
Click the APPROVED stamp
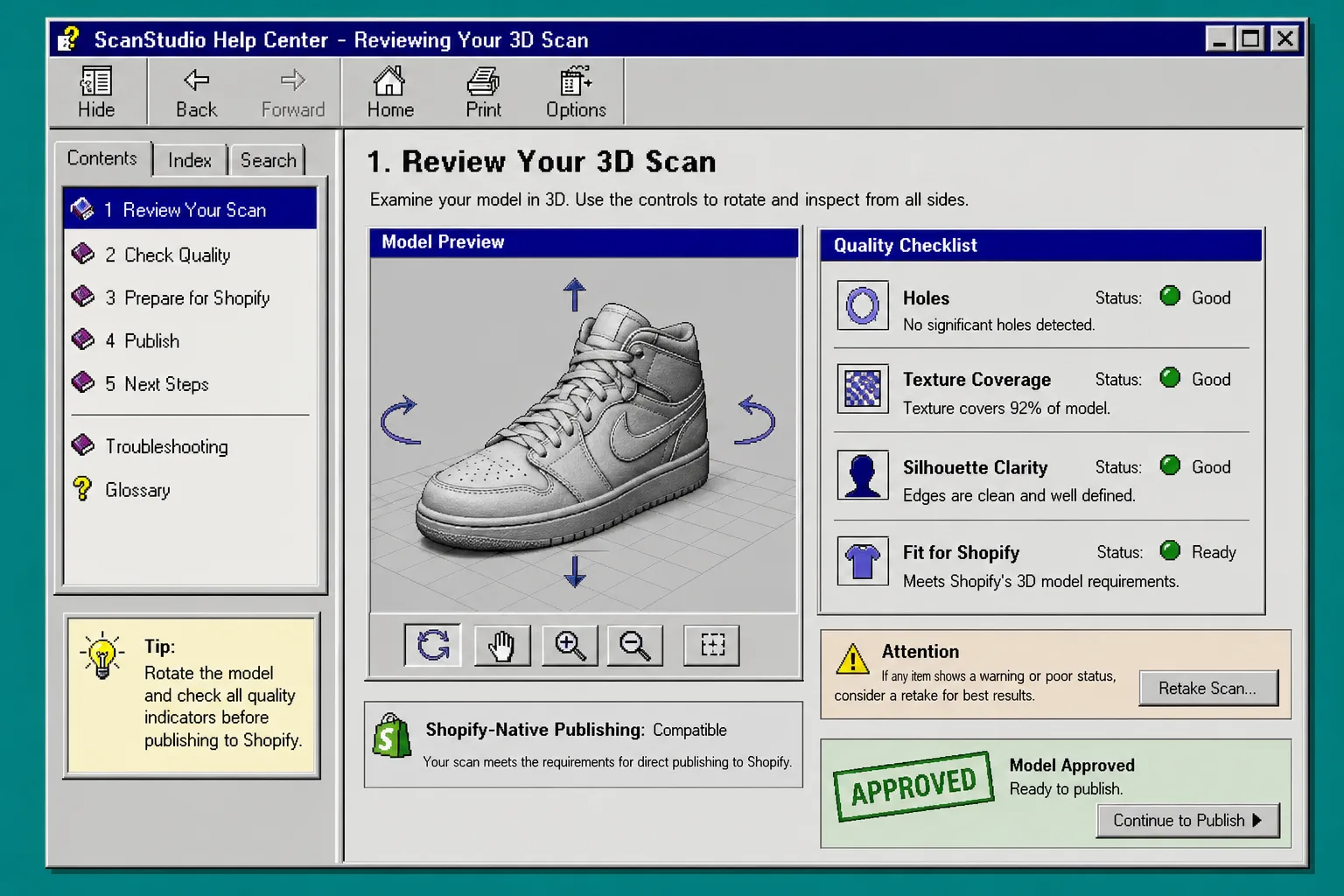pos(913,786)
